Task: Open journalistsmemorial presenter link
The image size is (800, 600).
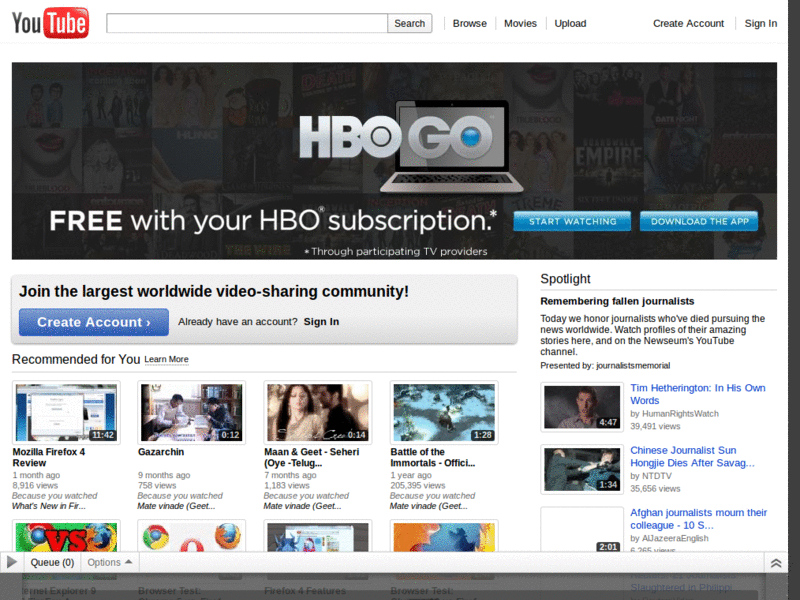Action: click(x=633, y=365)
